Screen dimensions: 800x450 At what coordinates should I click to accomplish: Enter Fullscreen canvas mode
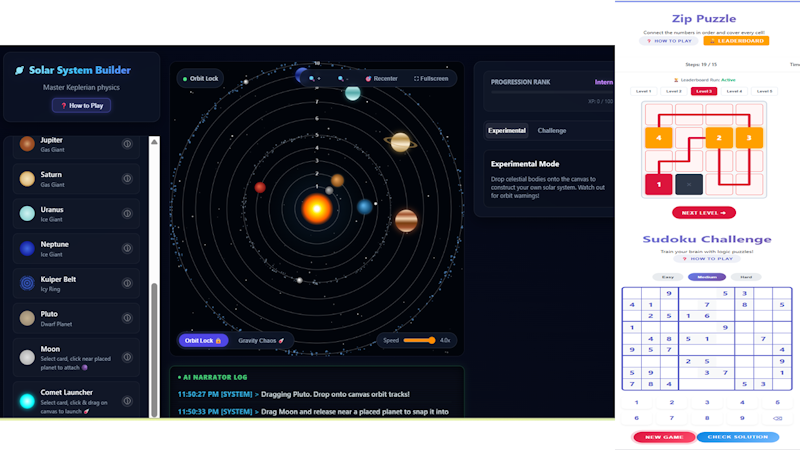pyautogui.click(x=431, y=79)
